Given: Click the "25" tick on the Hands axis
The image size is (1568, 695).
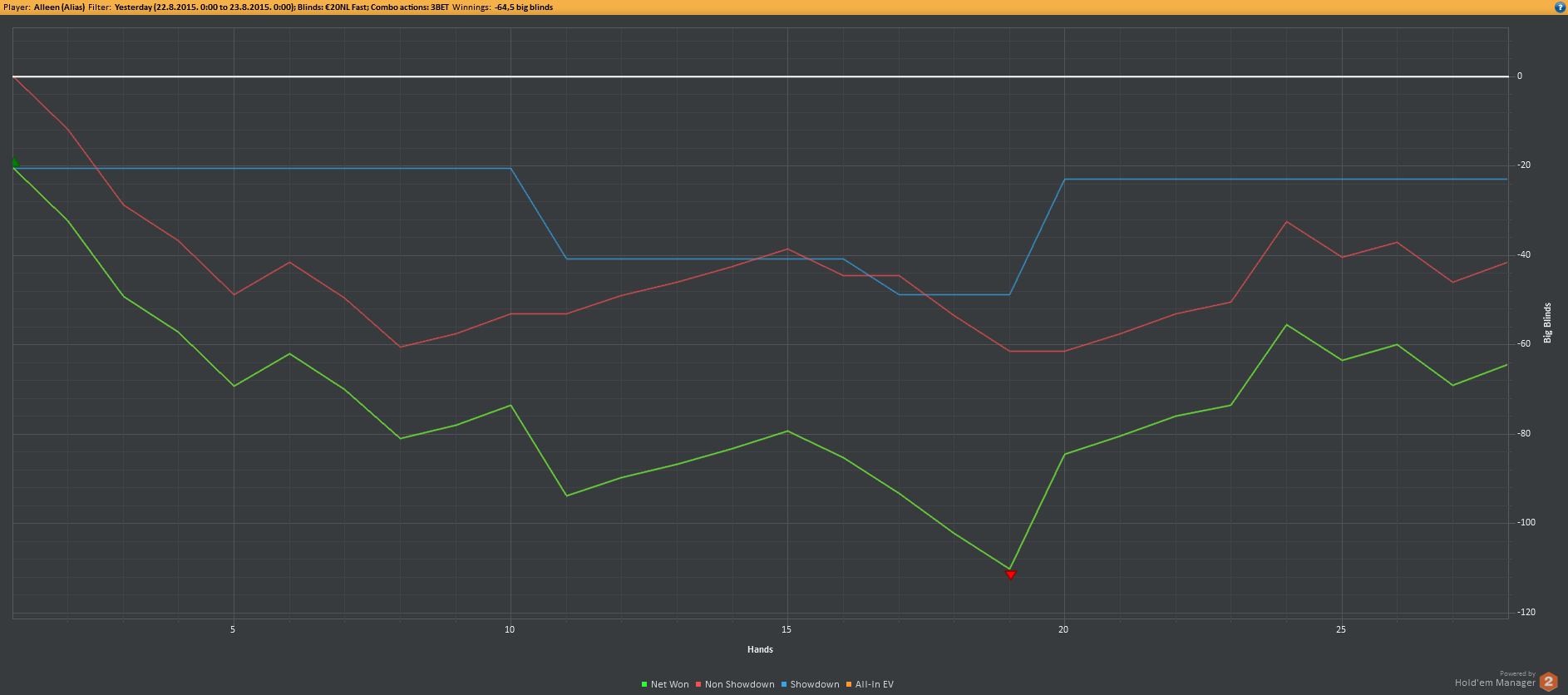Looking at the screenshot, I should [x=1341, y=629].
